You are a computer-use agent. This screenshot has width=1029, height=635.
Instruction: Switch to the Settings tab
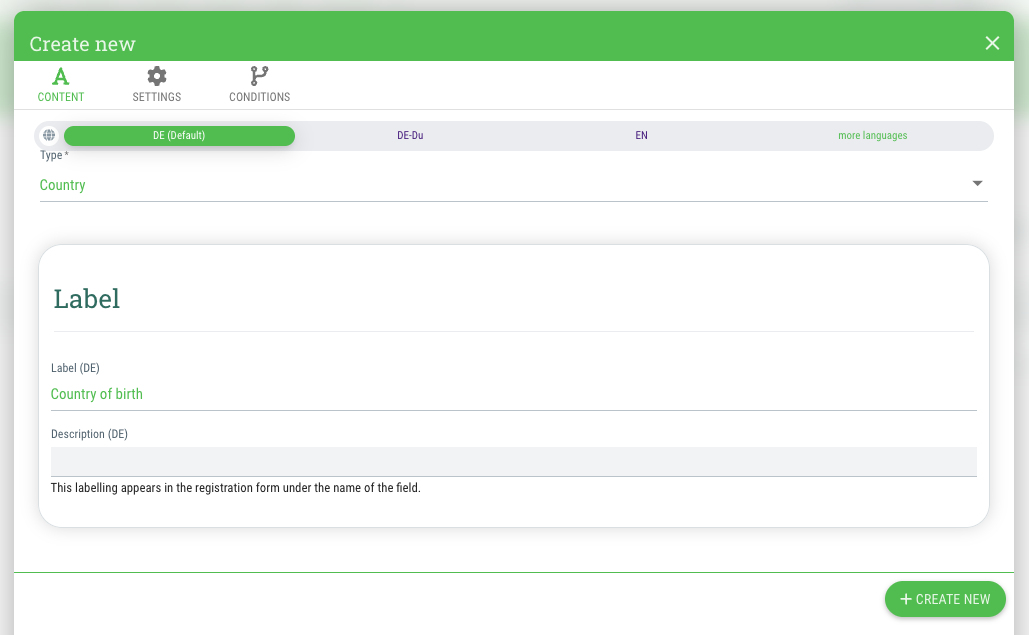(157, 85)
